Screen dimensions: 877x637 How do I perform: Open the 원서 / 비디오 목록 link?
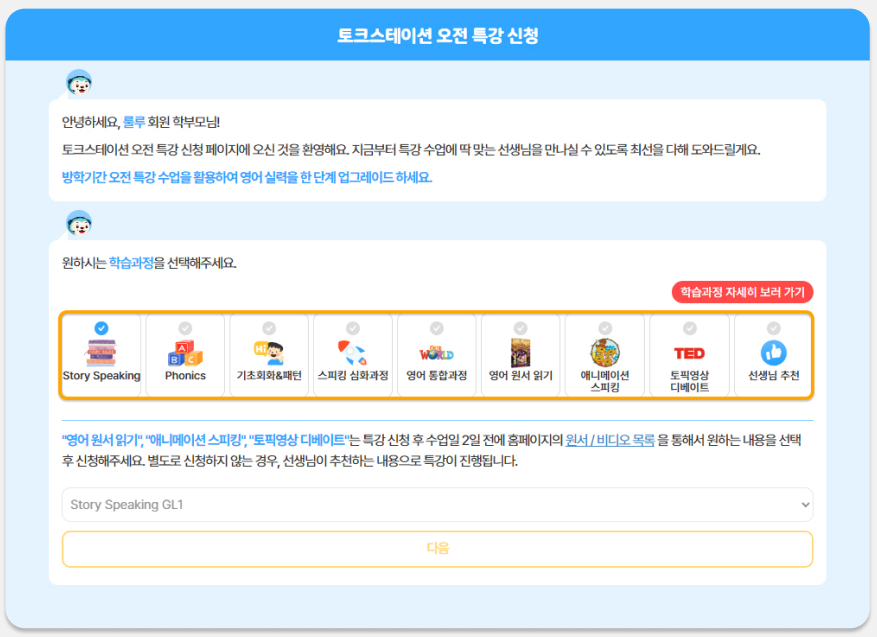(610, 440)
